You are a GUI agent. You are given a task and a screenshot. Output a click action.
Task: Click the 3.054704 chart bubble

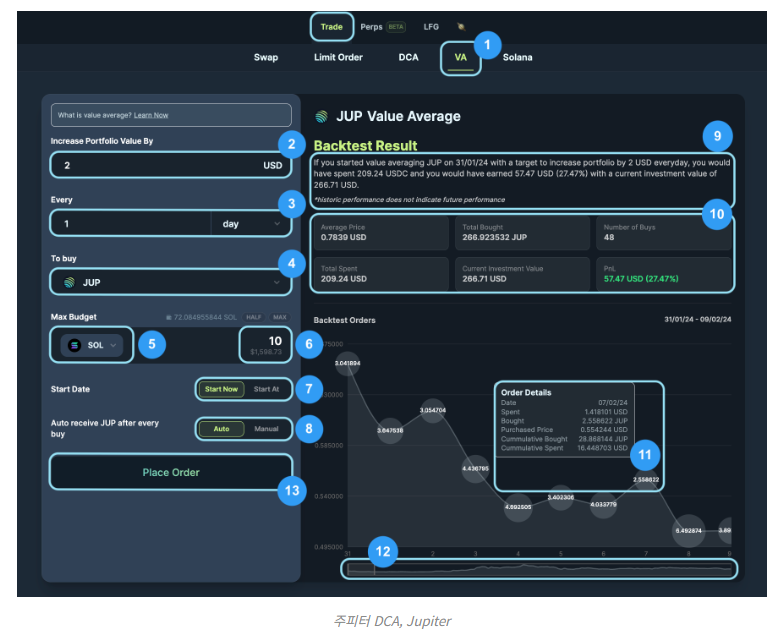coord(433,410)
